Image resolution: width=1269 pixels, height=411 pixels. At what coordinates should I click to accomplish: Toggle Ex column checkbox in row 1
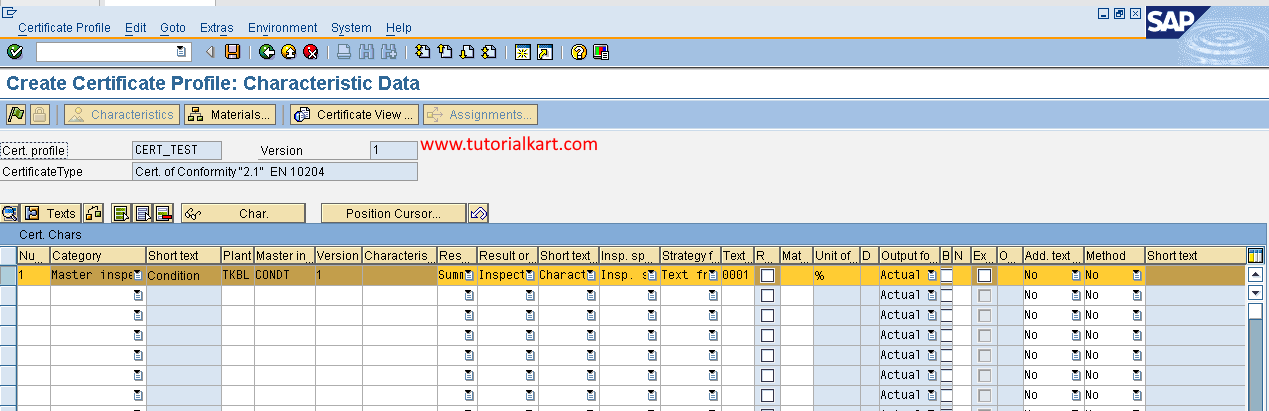coord(985,275)
